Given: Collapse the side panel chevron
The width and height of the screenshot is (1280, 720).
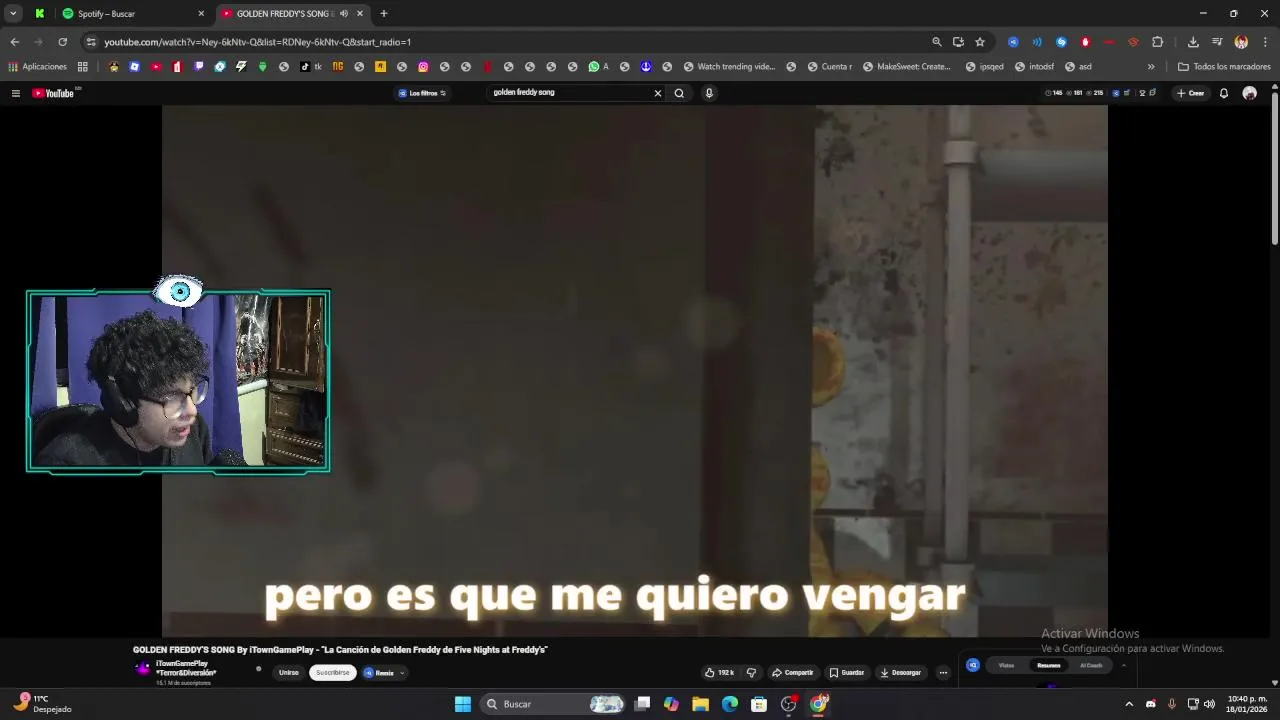Looking at the screenshot, I should (x=1123, y=665).
